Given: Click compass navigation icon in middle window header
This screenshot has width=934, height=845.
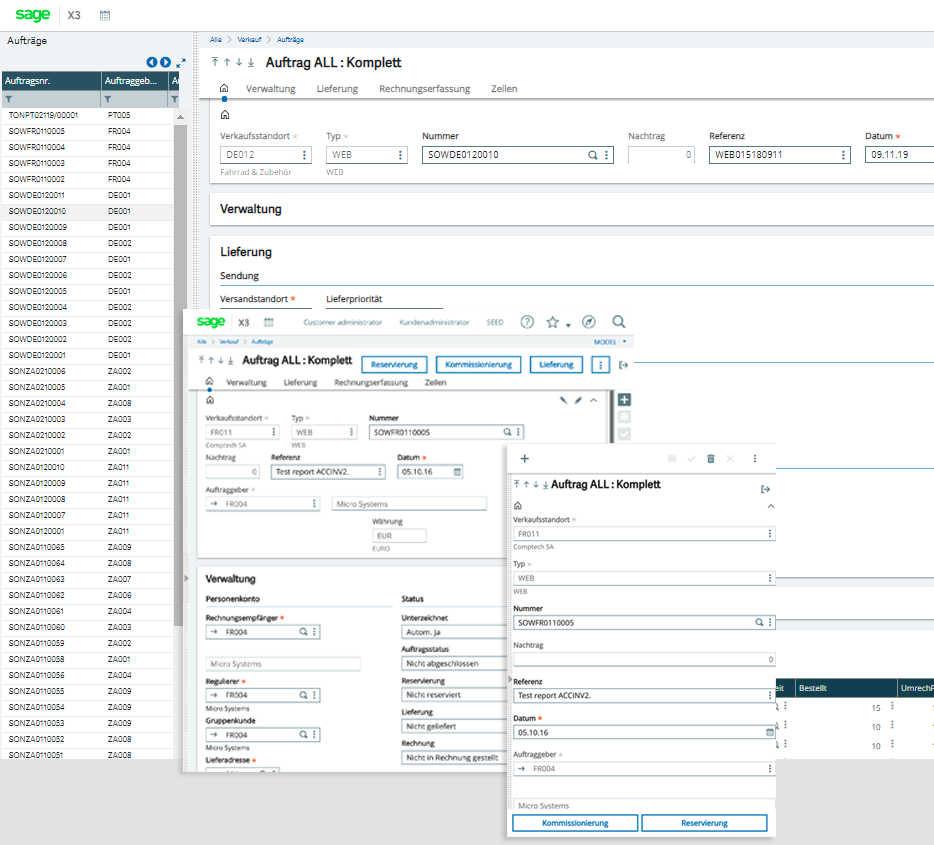Looking at the screenshot, I should (589, 322).
